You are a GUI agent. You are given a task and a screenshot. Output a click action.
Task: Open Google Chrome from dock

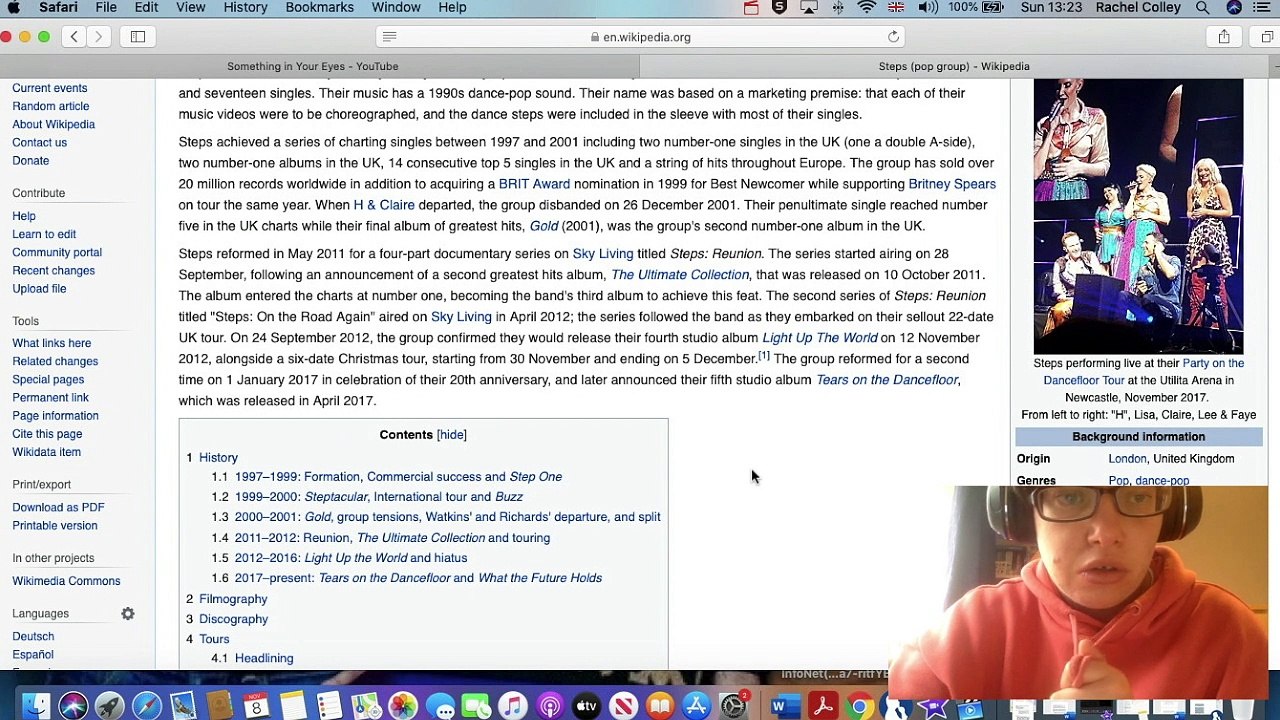[859, 706]
